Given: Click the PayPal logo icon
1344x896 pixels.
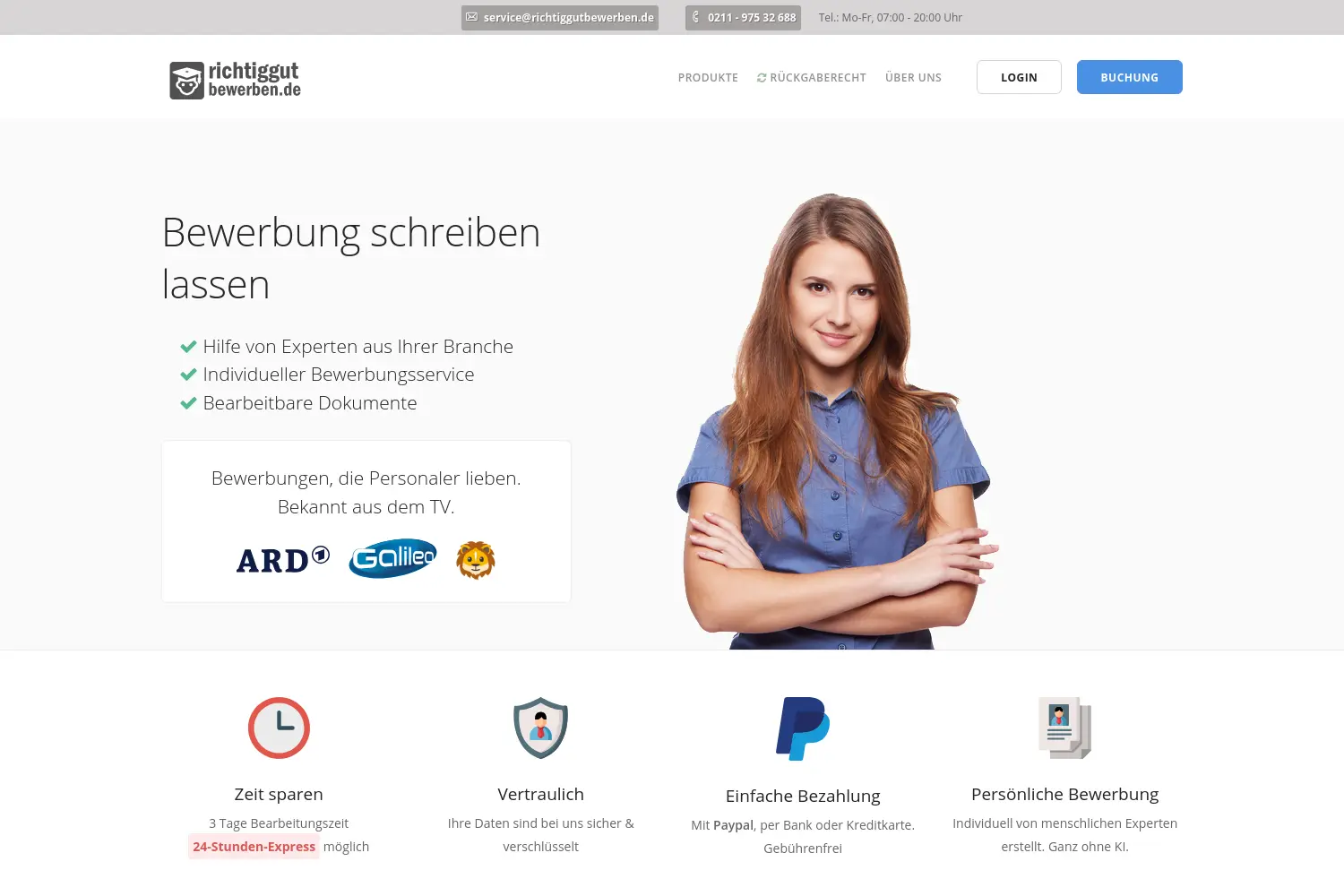Looking at the screenshot, I should 803,728.
